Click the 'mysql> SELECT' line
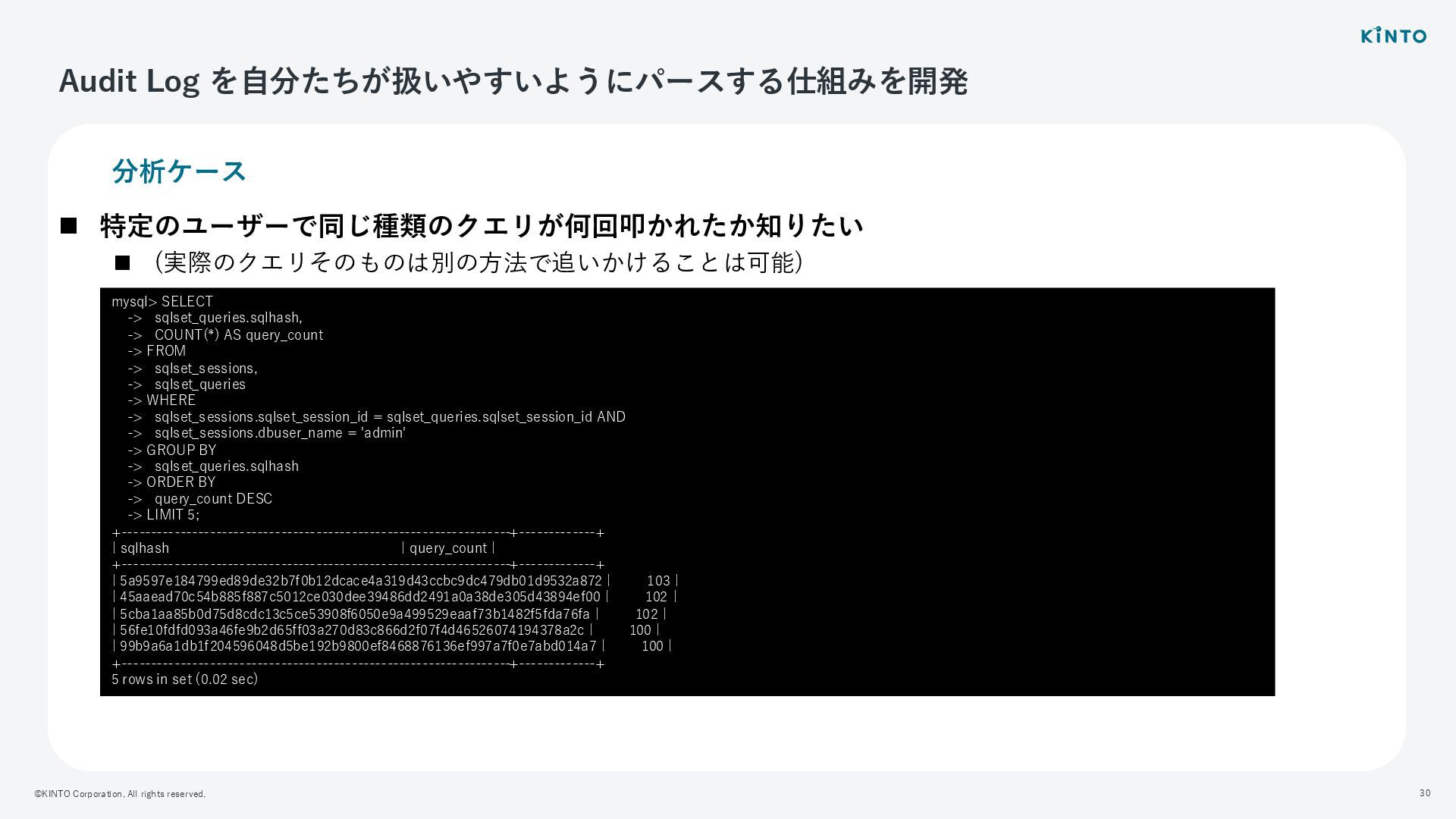The image size is (1456, 819). pyautogui.click(x=162, y=301)
